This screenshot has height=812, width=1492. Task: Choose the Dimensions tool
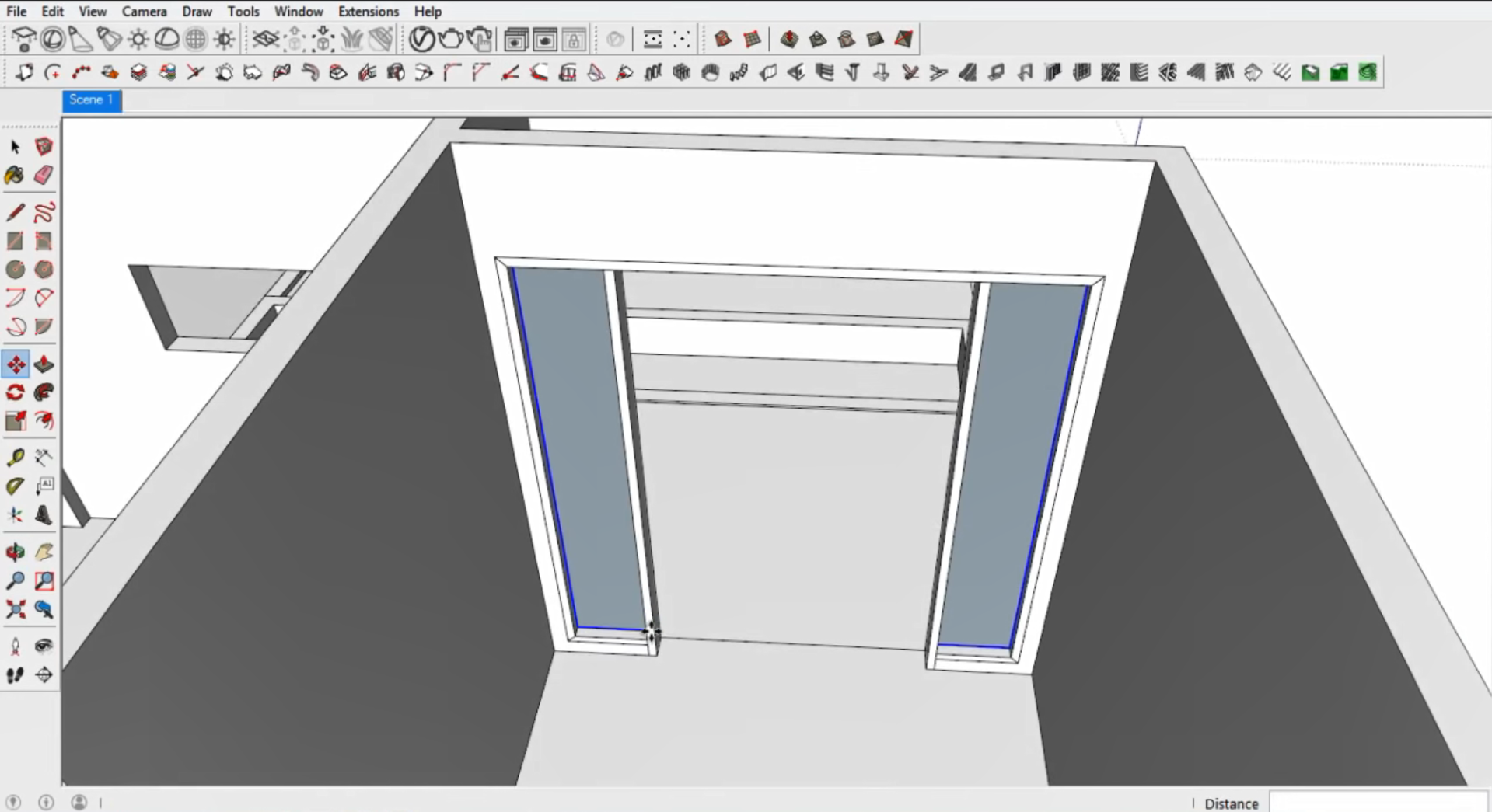coord(44,458)
